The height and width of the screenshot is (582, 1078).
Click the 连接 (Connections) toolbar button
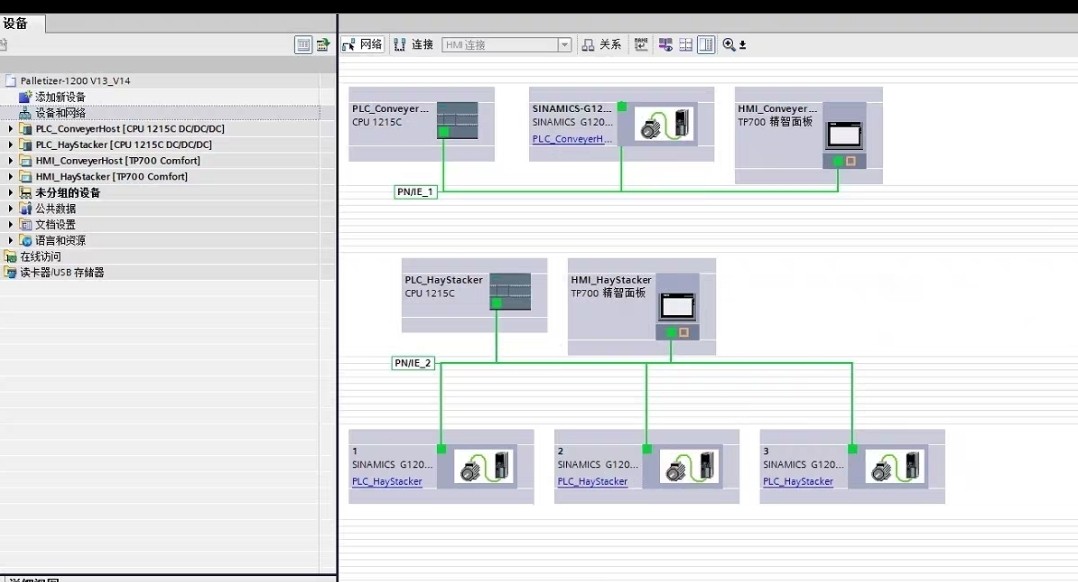pos(413,45)
